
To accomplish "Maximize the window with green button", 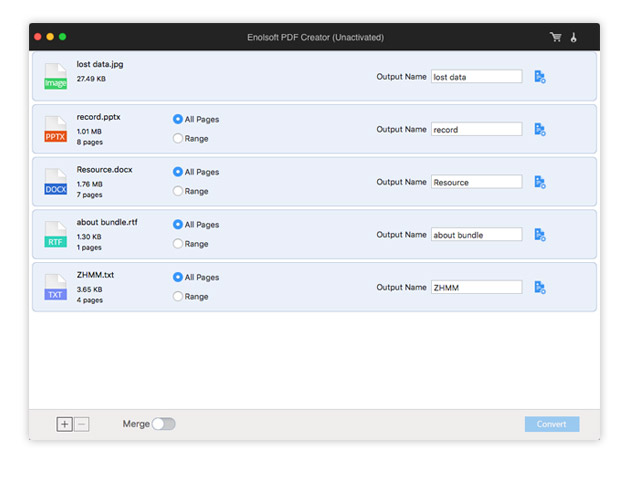I will 62,37.
